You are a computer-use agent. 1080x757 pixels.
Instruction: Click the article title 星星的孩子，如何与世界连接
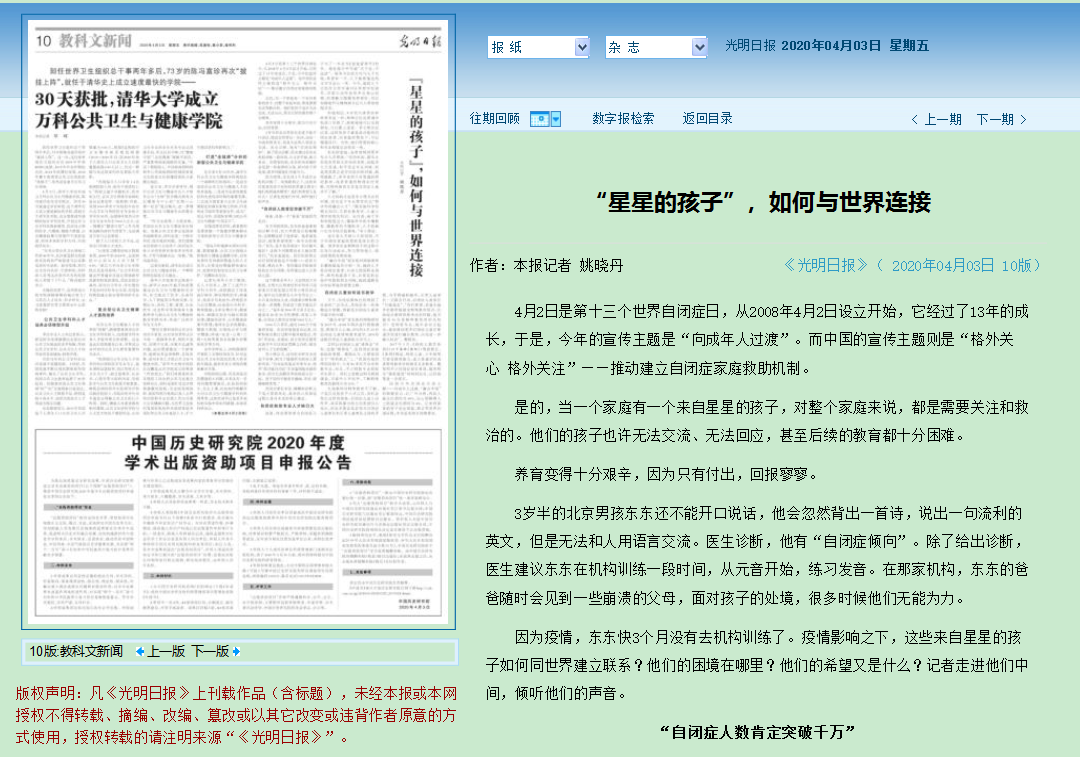point(769,202)
